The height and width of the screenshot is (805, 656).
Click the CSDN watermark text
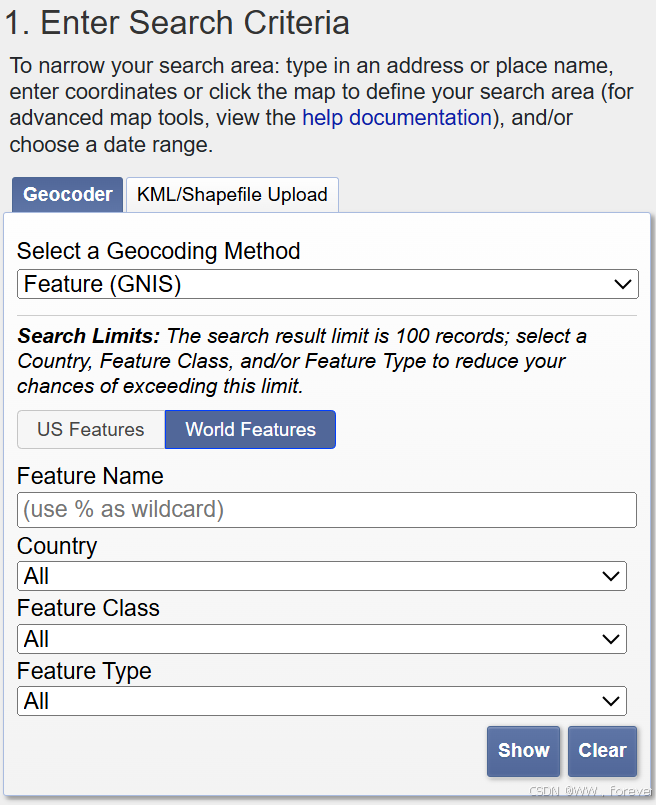(590, 791)
